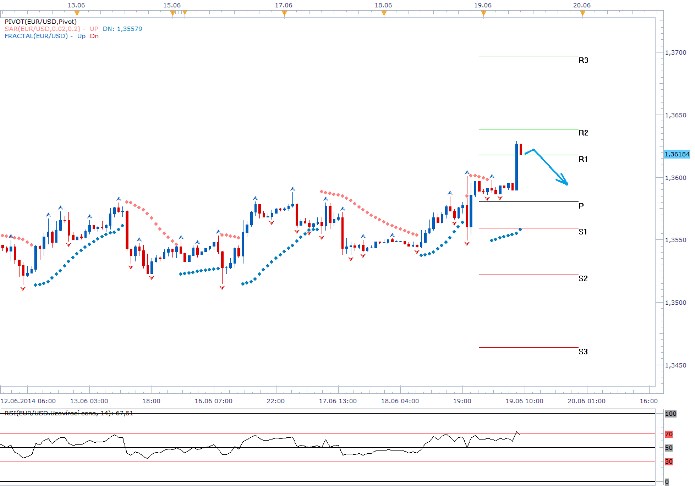This screenshot has width=695, height=486.
Task: Click the RSI 50 level label
Action: pyautogui.click(x=669, y=448)
